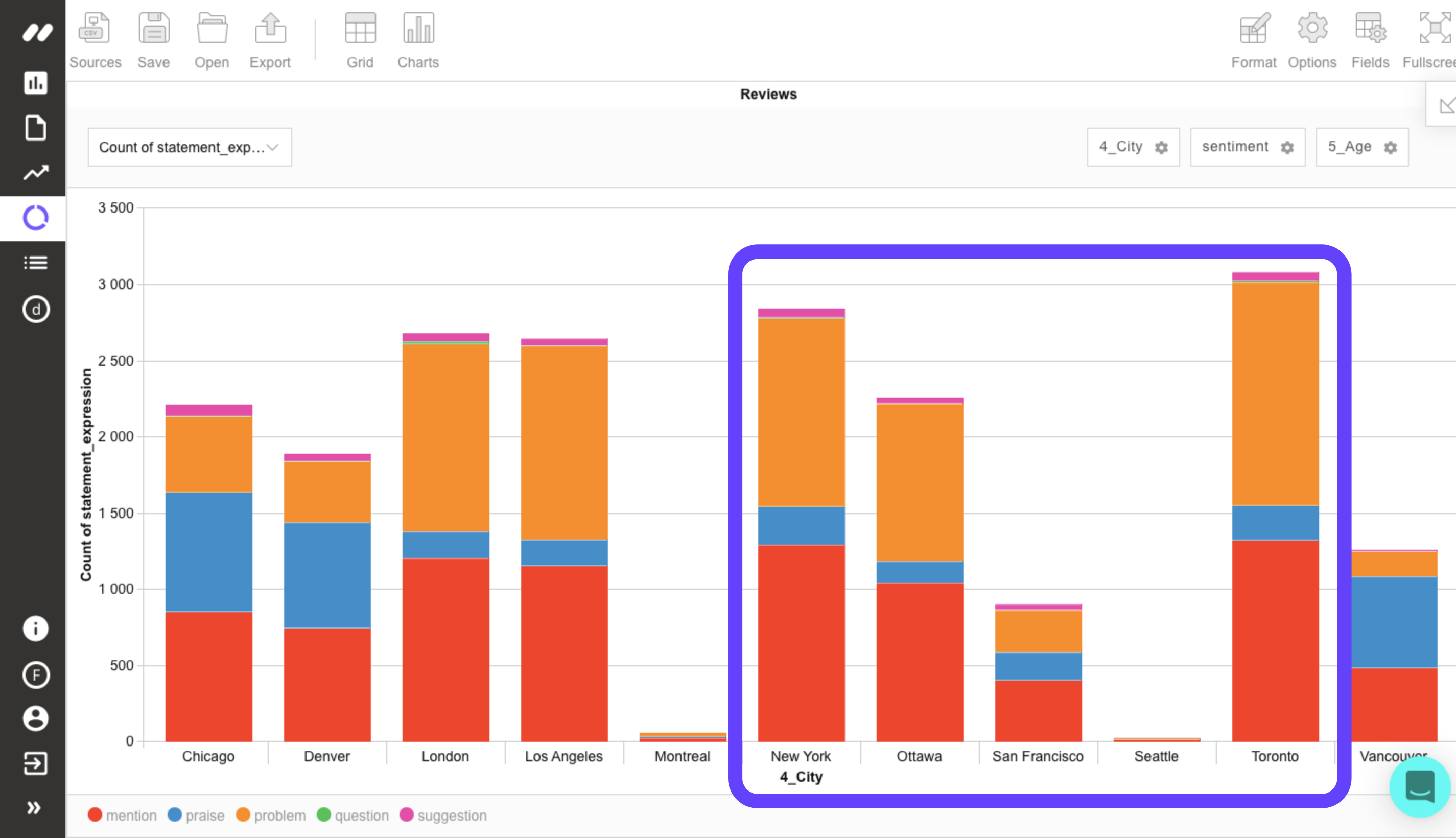The width and height of the screenshot is (1456, 838).
Task: Click the user account icon in sidebar
Action: tap(35, 718)
